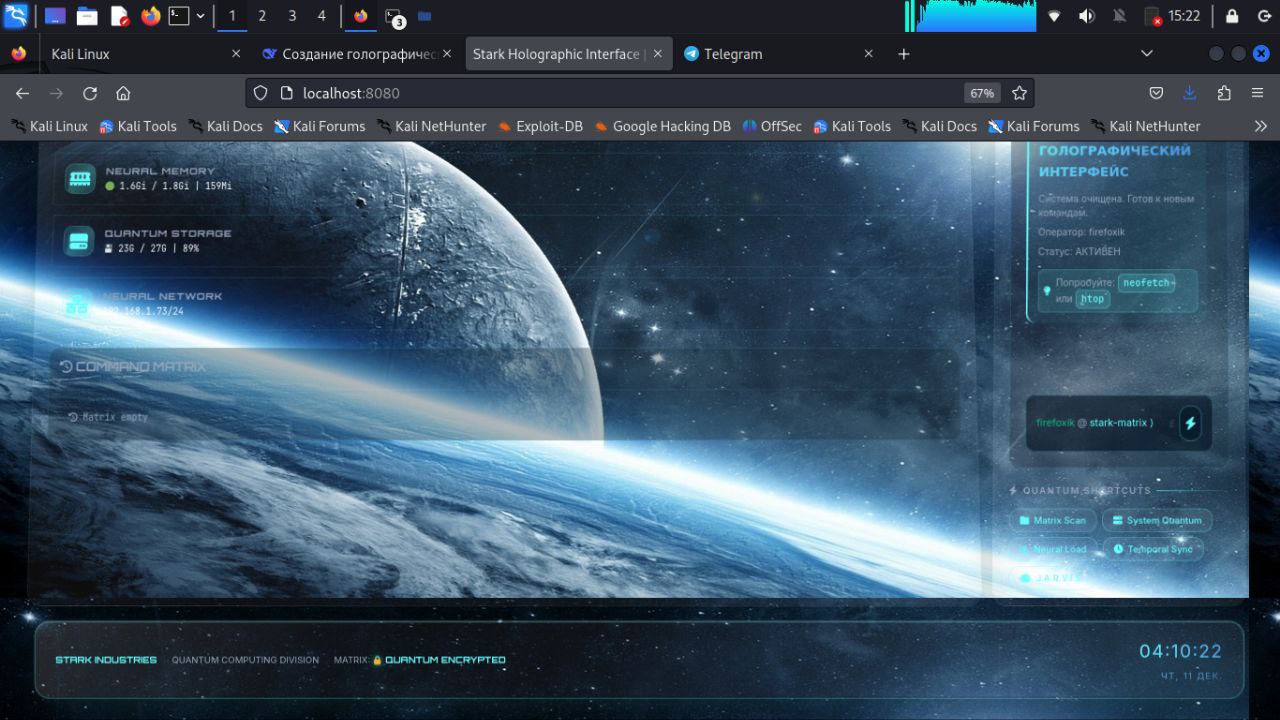
Task: Run the Temporal Sync shortcut
Action: coord(1153,549)
